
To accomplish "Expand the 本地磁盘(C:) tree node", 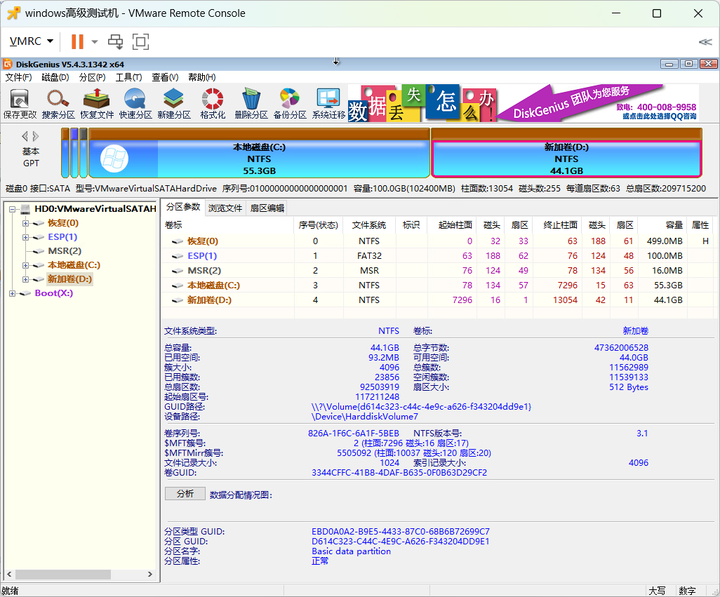I will pos(26,265).
